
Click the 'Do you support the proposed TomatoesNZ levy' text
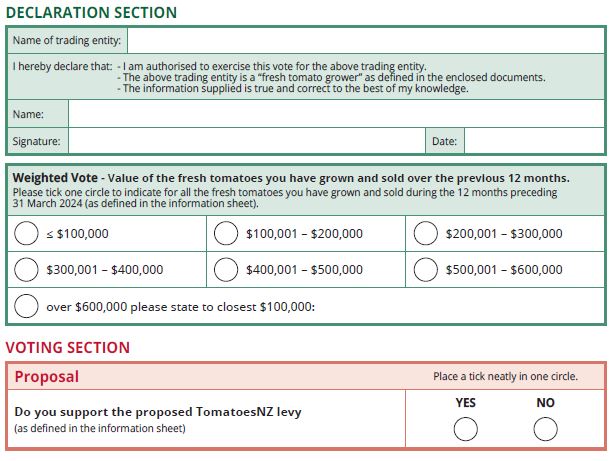pos(157,411)
